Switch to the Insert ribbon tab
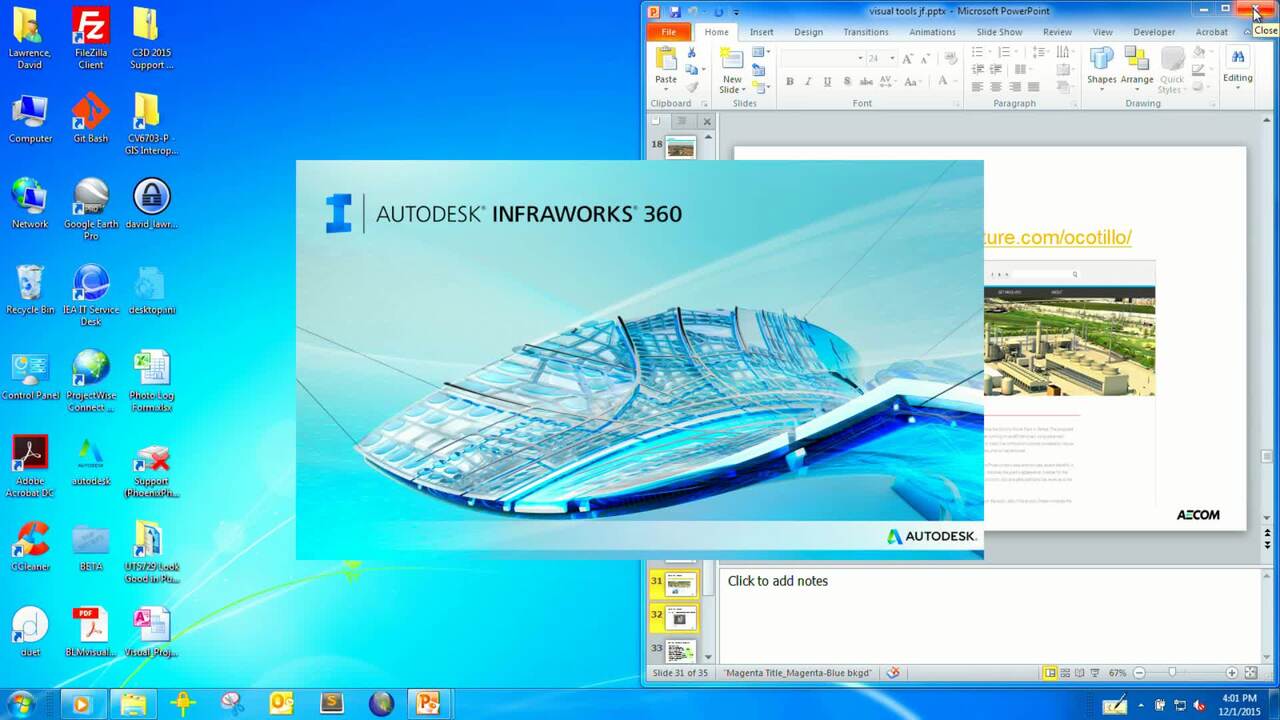The width and height of the screenshot is (1280, 720). pyautogui.click(x=761, y=32)
